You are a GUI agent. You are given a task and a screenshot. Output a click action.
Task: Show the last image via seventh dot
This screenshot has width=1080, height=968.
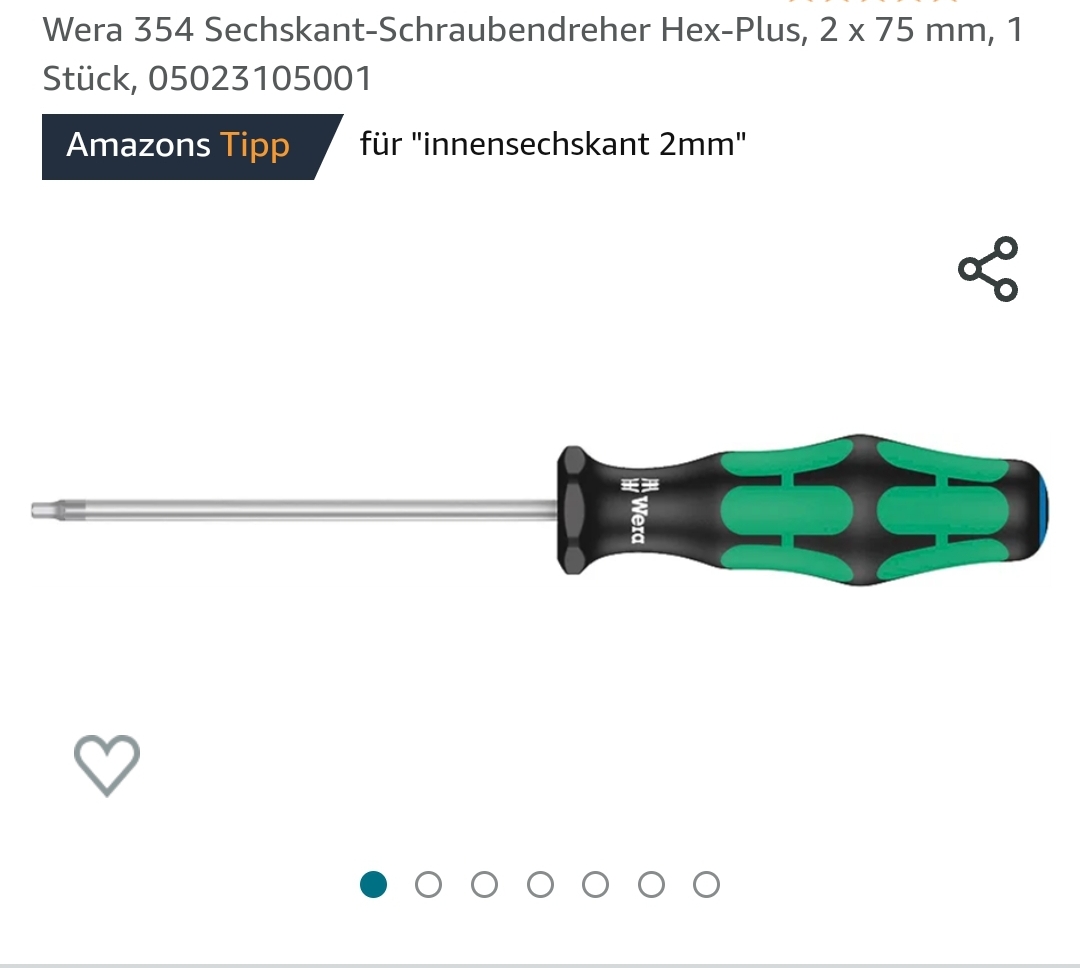point(706,885)
